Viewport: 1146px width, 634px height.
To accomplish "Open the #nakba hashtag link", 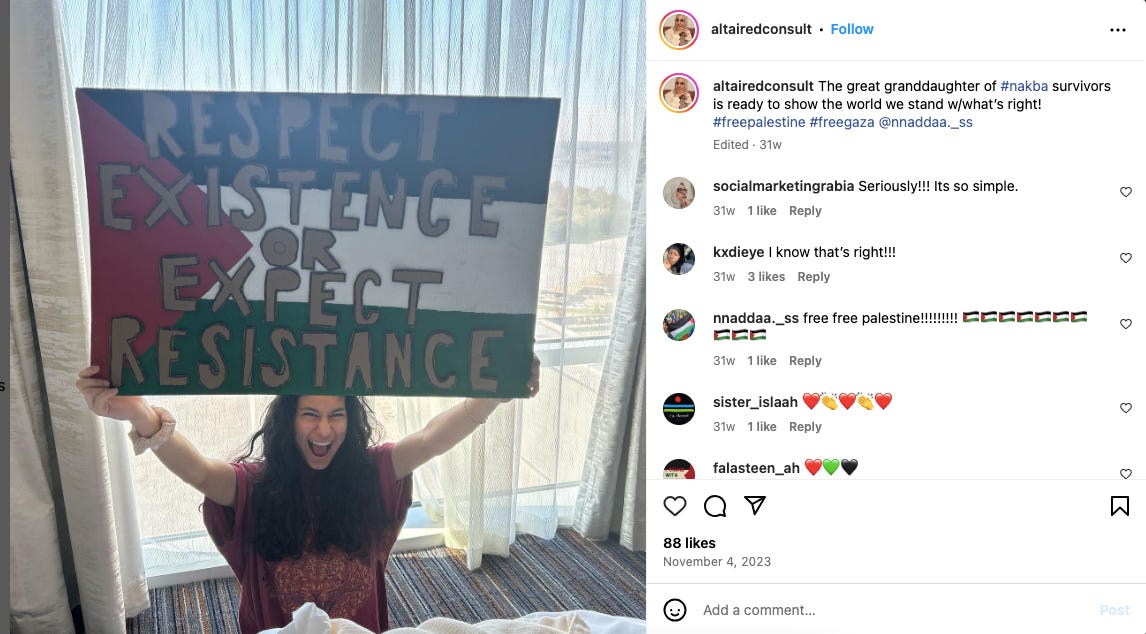I will click(x=1024, y=86).
